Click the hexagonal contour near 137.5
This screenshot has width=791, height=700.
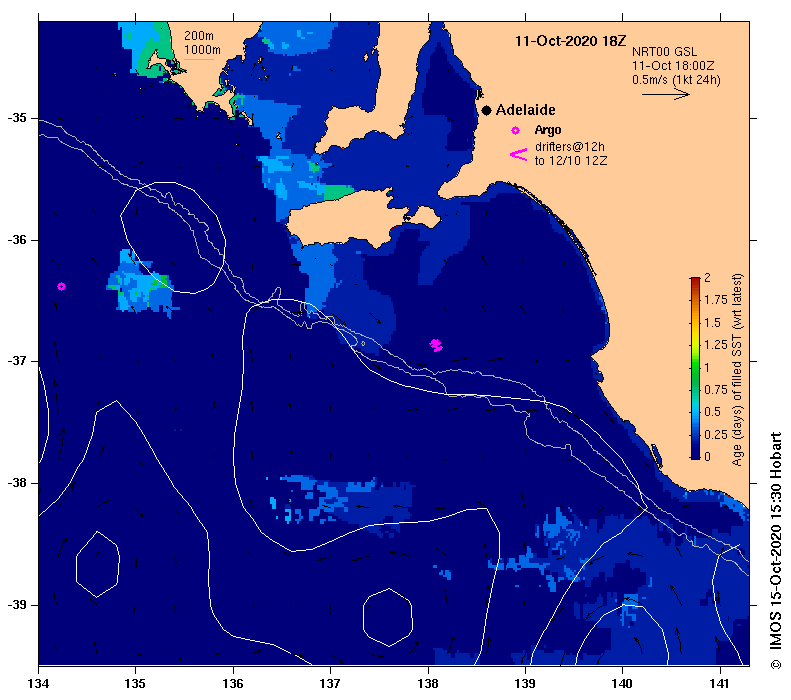(388, 617)
